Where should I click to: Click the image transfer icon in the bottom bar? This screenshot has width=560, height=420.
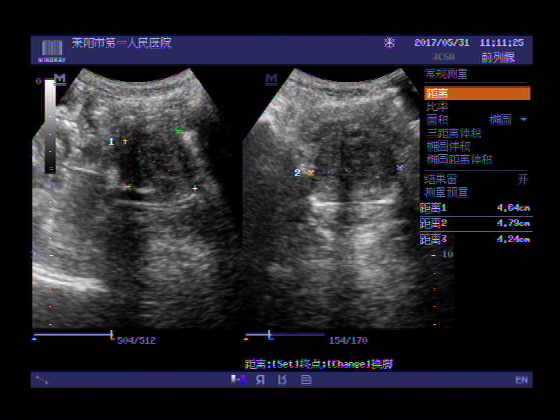coord(239,380)
